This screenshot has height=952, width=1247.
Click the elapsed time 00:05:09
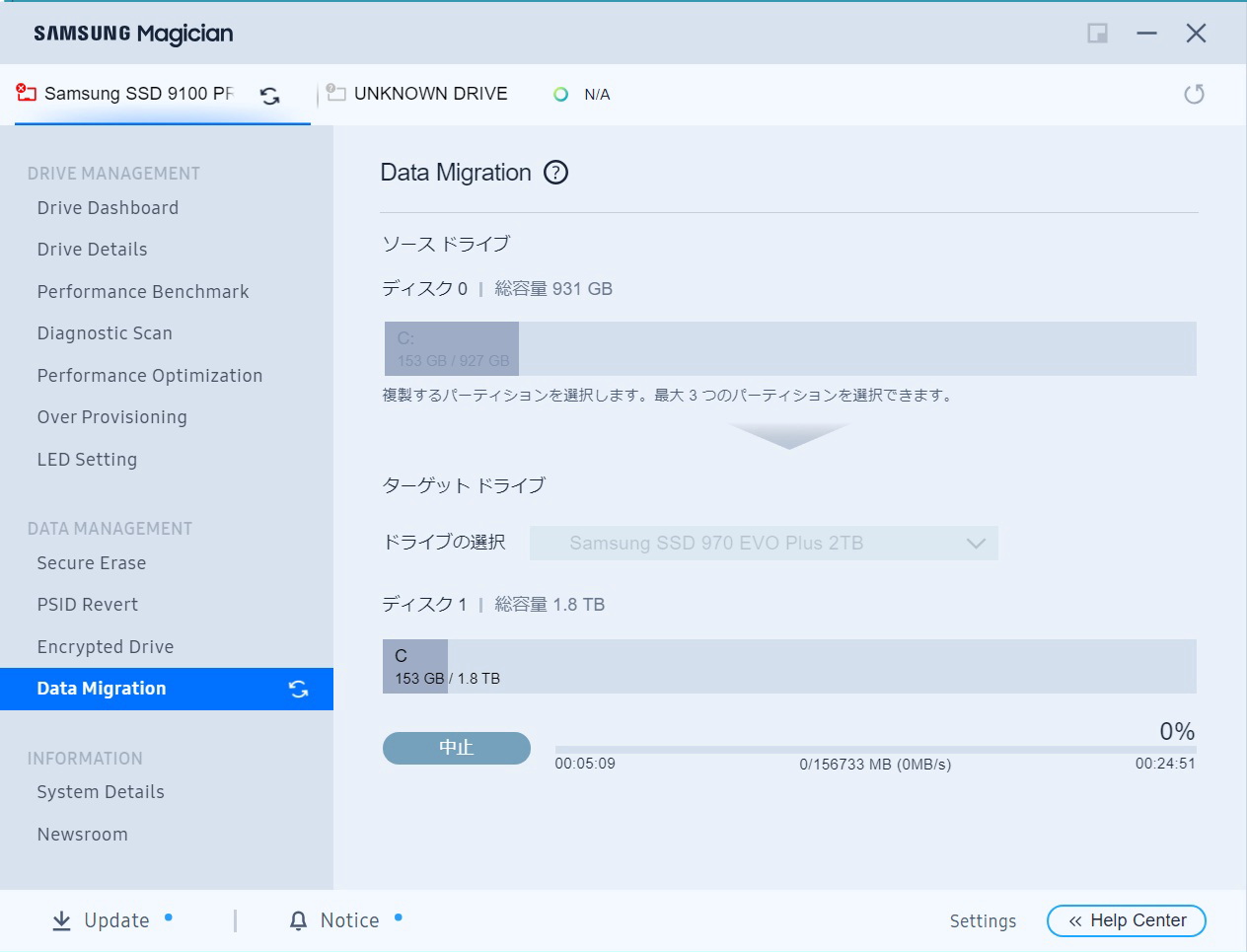pos(585,764)
